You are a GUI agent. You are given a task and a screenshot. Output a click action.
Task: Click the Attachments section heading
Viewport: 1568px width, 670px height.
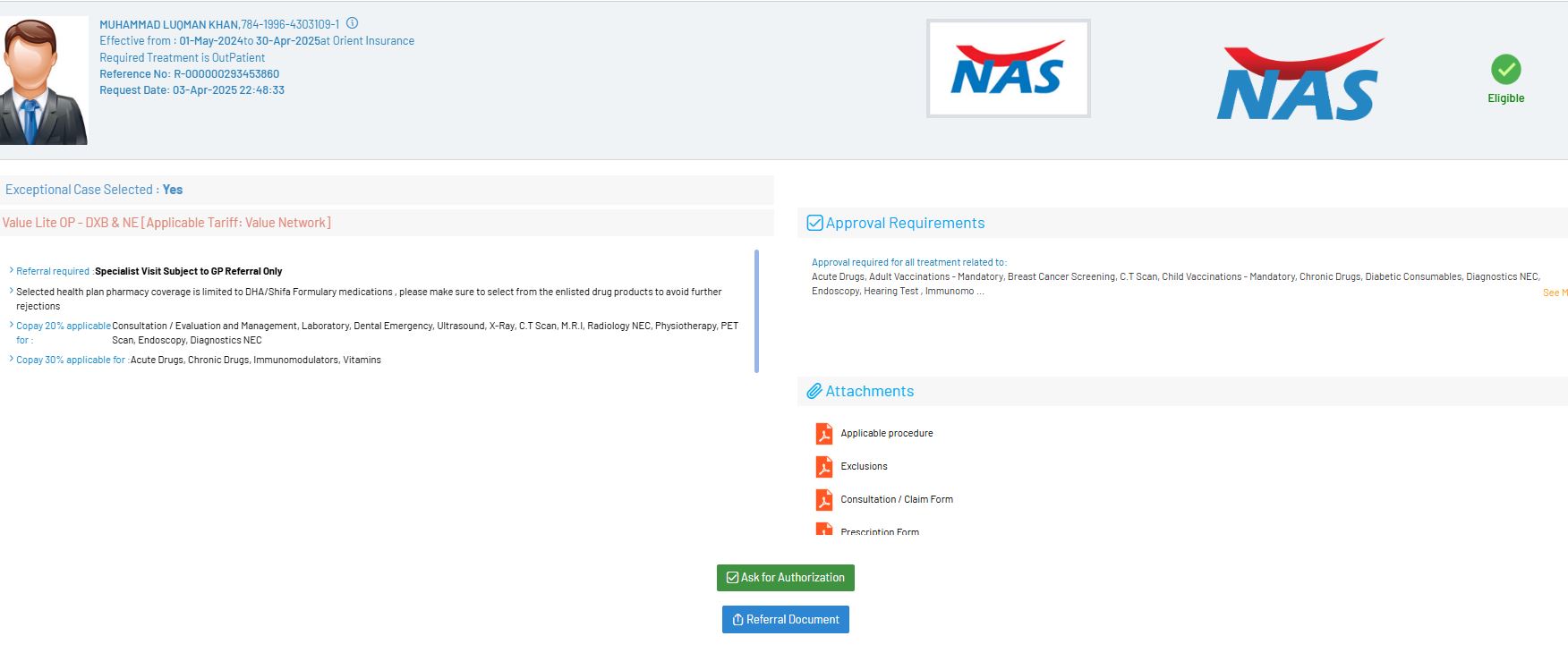click(x=869, y=391)
